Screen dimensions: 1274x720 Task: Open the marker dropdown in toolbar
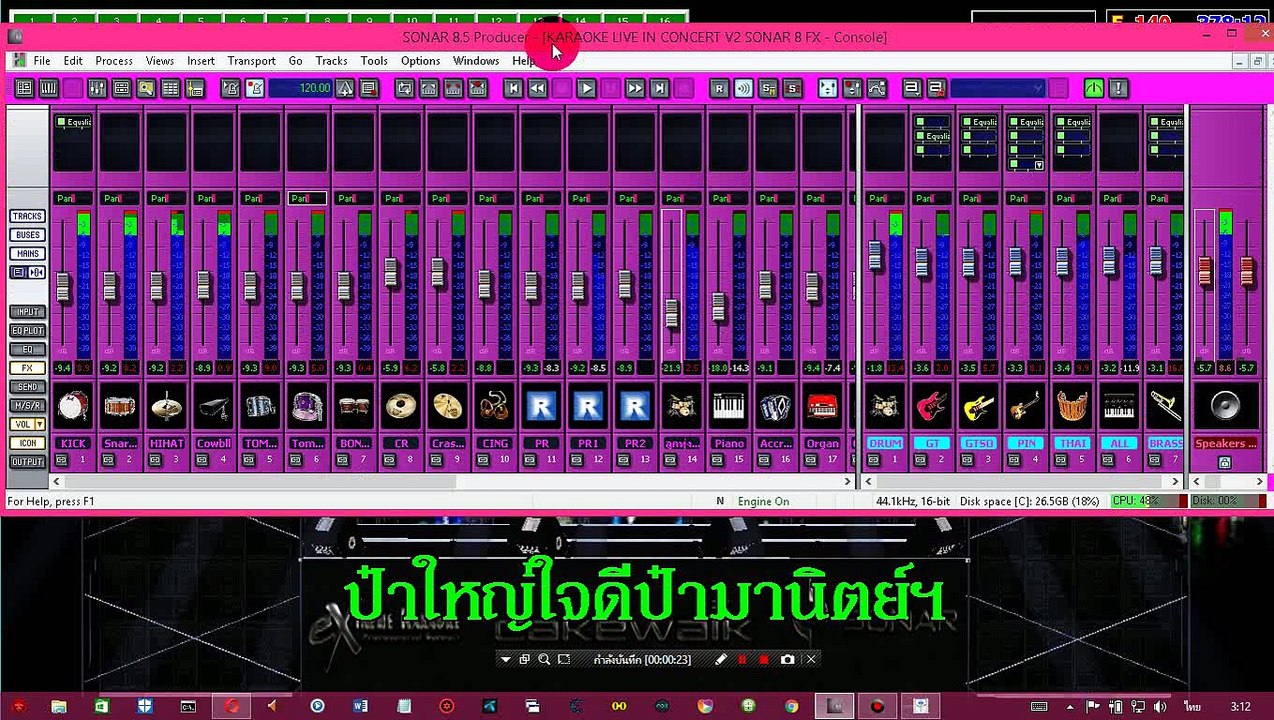pos(1037,88)
